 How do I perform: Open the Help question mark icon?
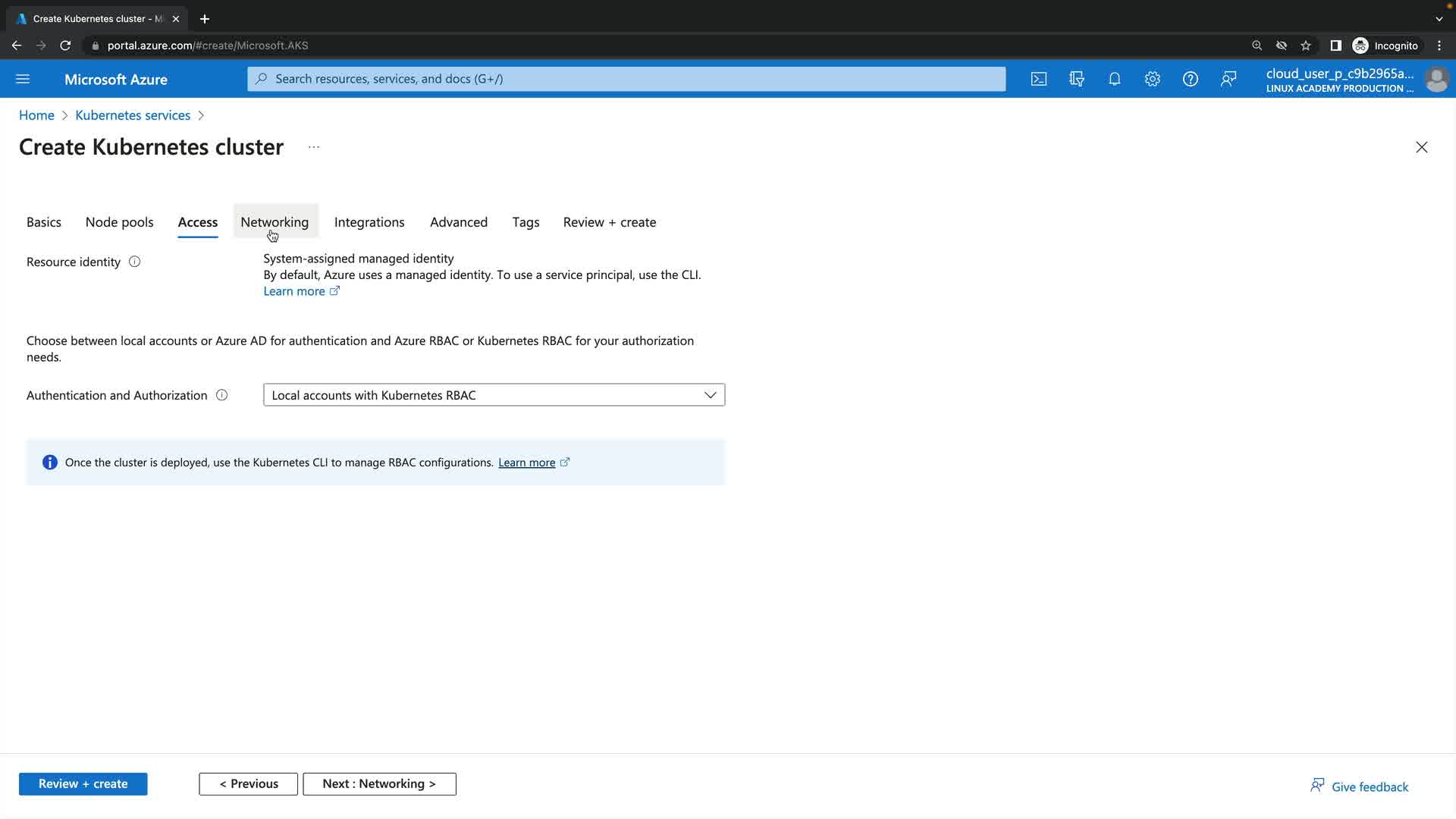pyautogui.click(x=1191, y=79)
